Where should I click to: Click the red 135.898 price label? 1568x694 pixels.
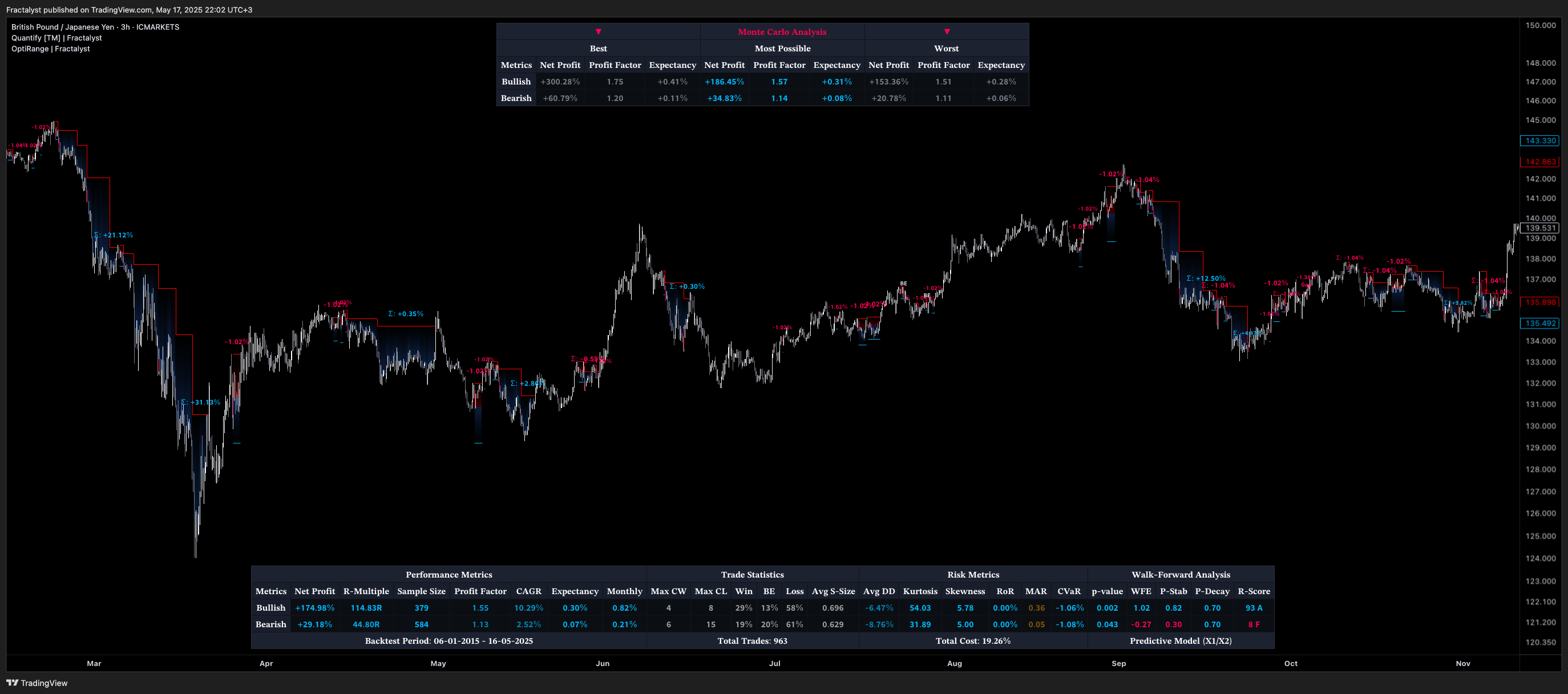pos(1540,302)
